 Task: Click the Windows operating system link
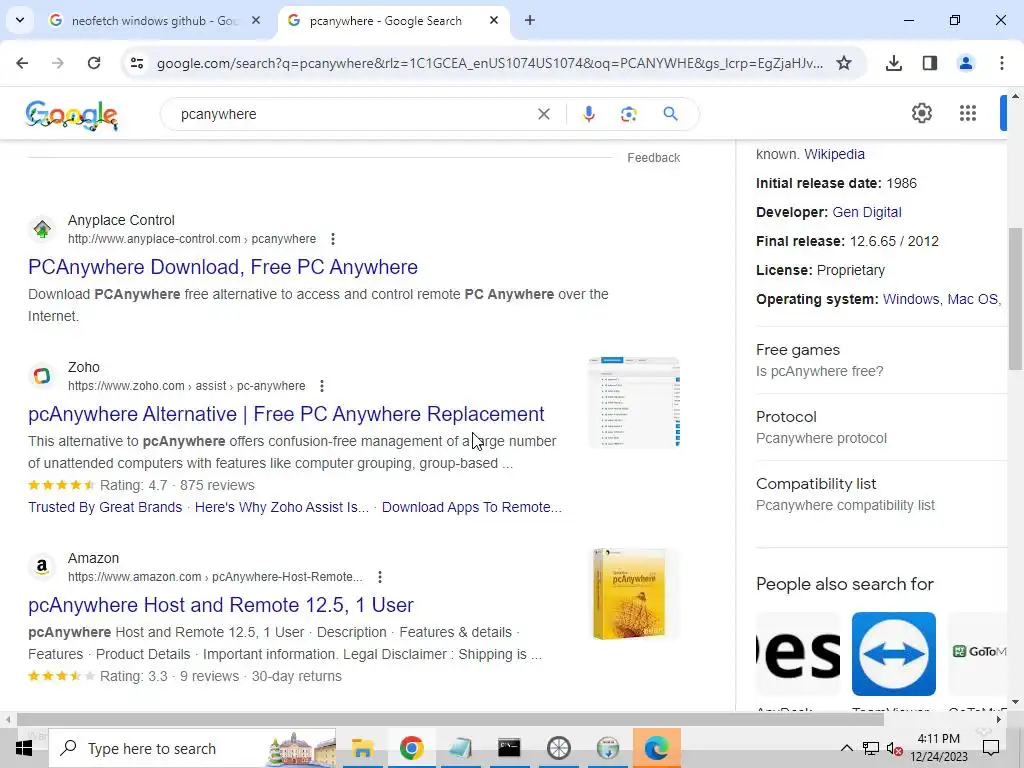point(910,300)
